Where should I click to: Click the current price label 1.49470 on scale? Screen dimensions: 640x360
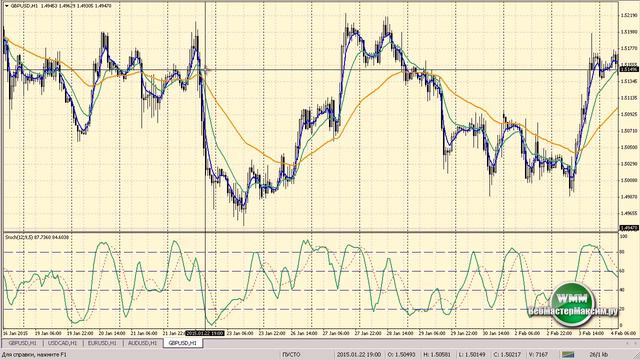pos(629,228)
